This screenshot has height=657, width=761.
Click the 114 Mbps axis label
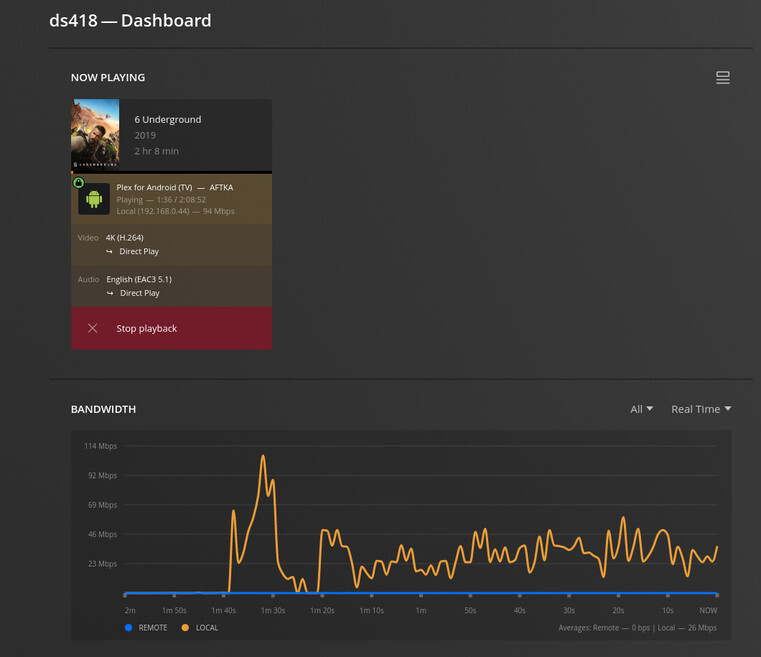[x=100, y=446]
